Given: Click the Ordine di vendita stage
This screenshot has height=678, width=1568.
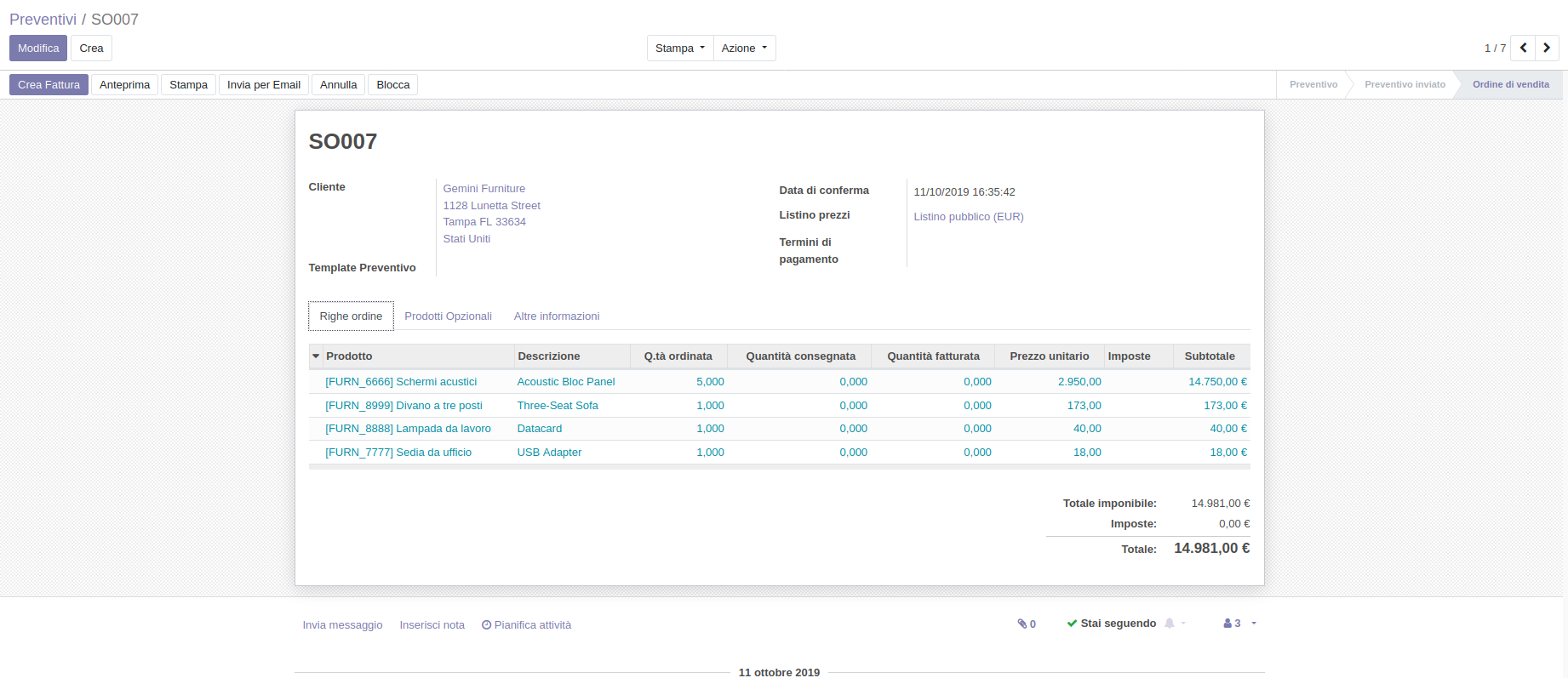Looking at the screenshot, I should 1511,84.
